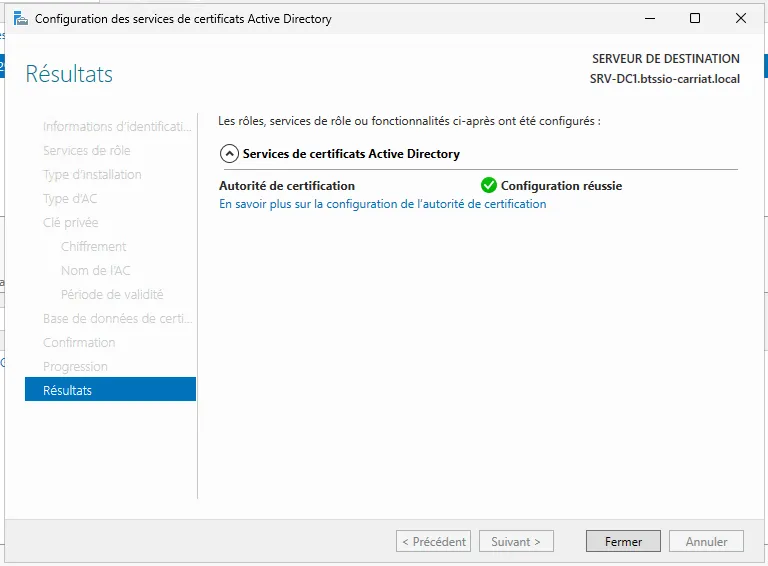768x566 pixels.
Task: Go to the Clé privée step
Action: click(70, 222)
